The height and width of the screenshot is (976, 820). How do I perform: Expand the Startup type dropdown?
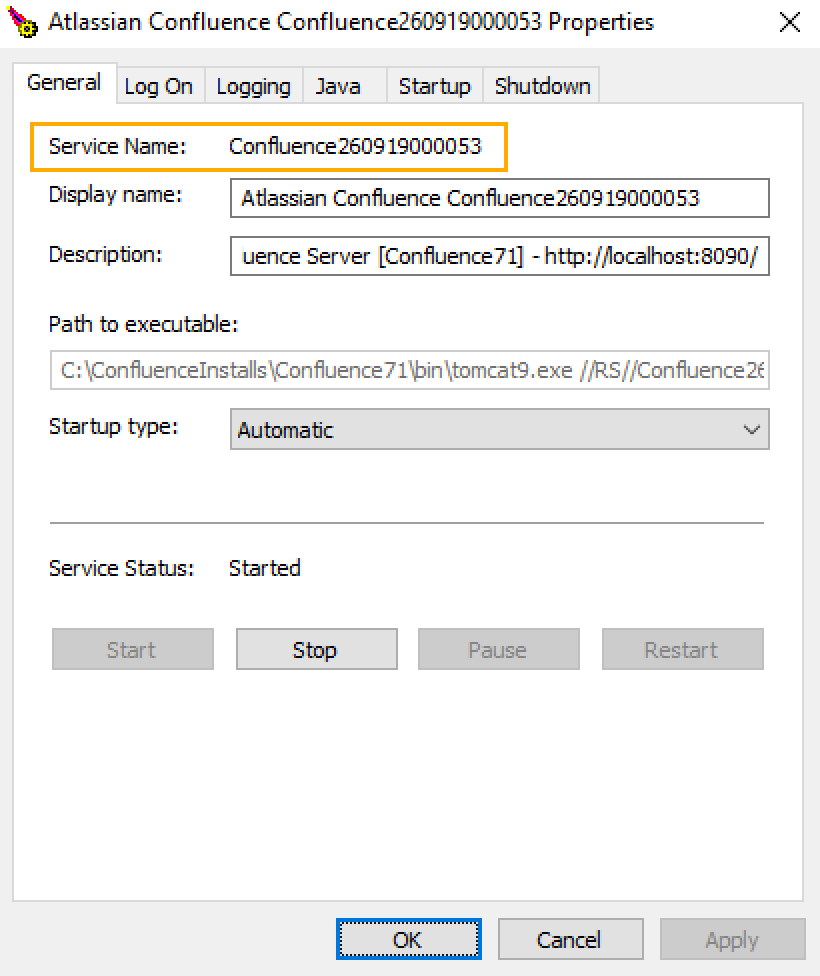click(499, 430)
